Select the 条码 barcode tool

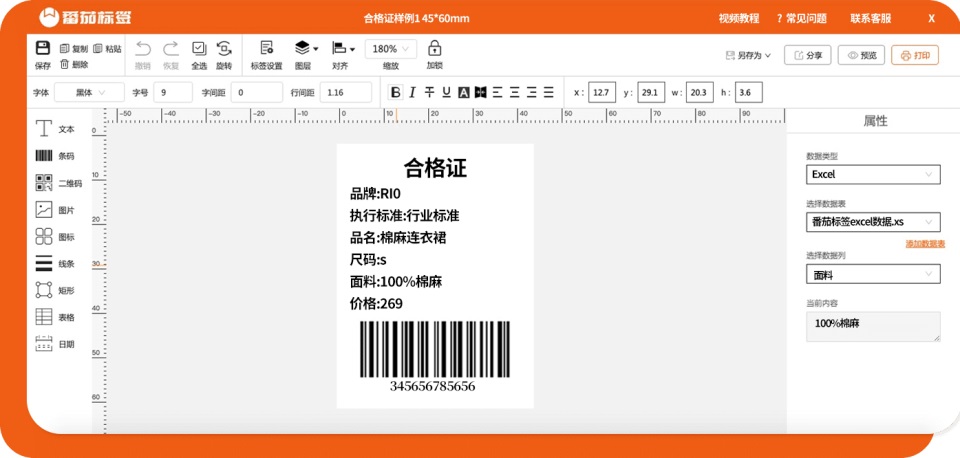[x=54, y=156]
